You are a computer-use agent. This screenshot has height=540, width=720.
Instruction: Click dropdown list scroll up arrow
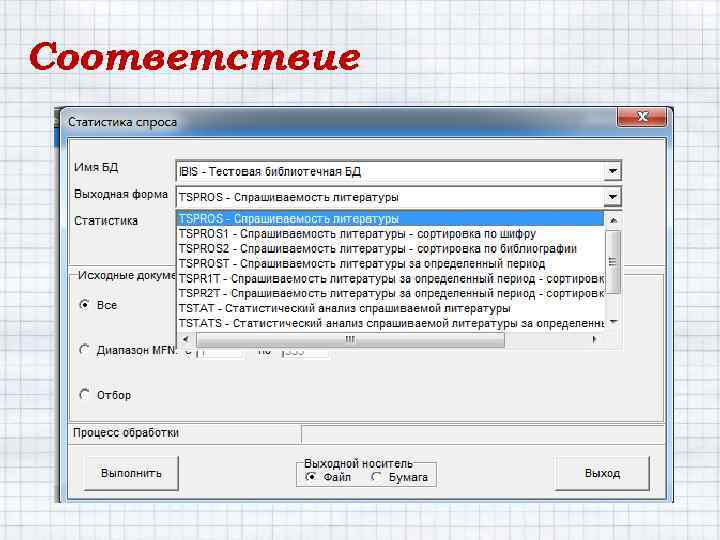[x=613, y=220]
